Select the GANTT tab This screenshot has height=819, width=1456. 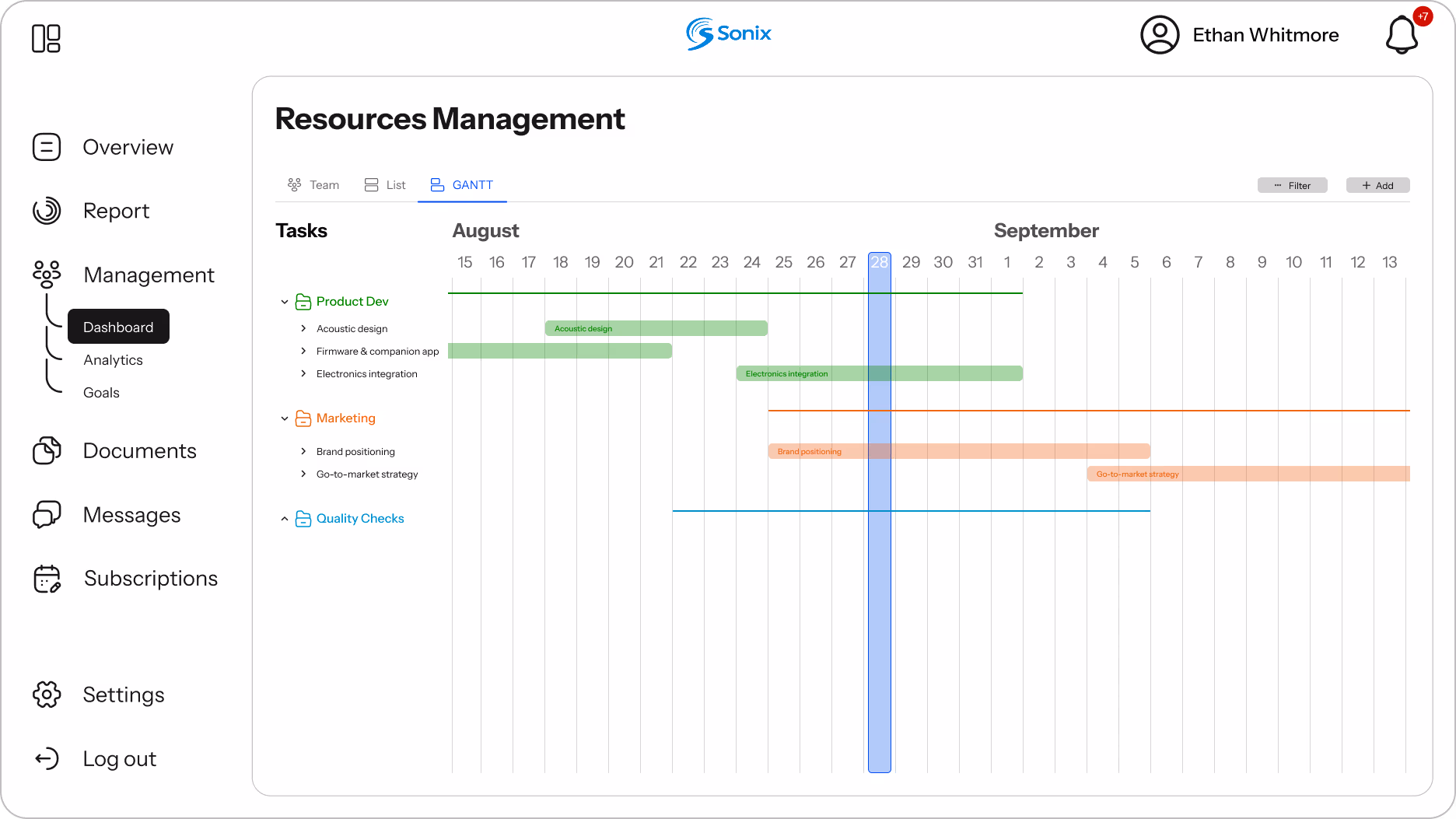(x=462, y=185)
